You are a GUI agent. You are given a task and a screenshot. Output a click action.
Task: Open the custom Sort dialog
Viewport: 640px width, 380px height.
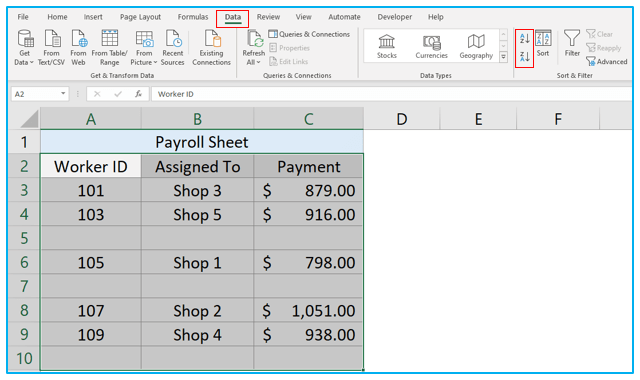click(543, 44)
